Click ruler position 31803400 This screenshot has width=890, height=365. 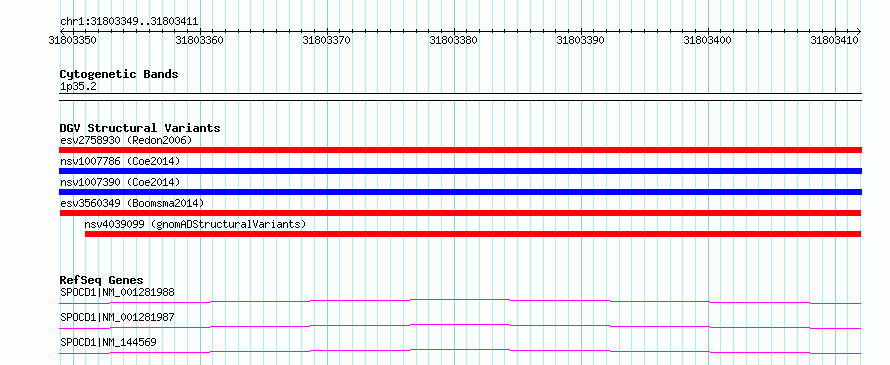[708, 40]
